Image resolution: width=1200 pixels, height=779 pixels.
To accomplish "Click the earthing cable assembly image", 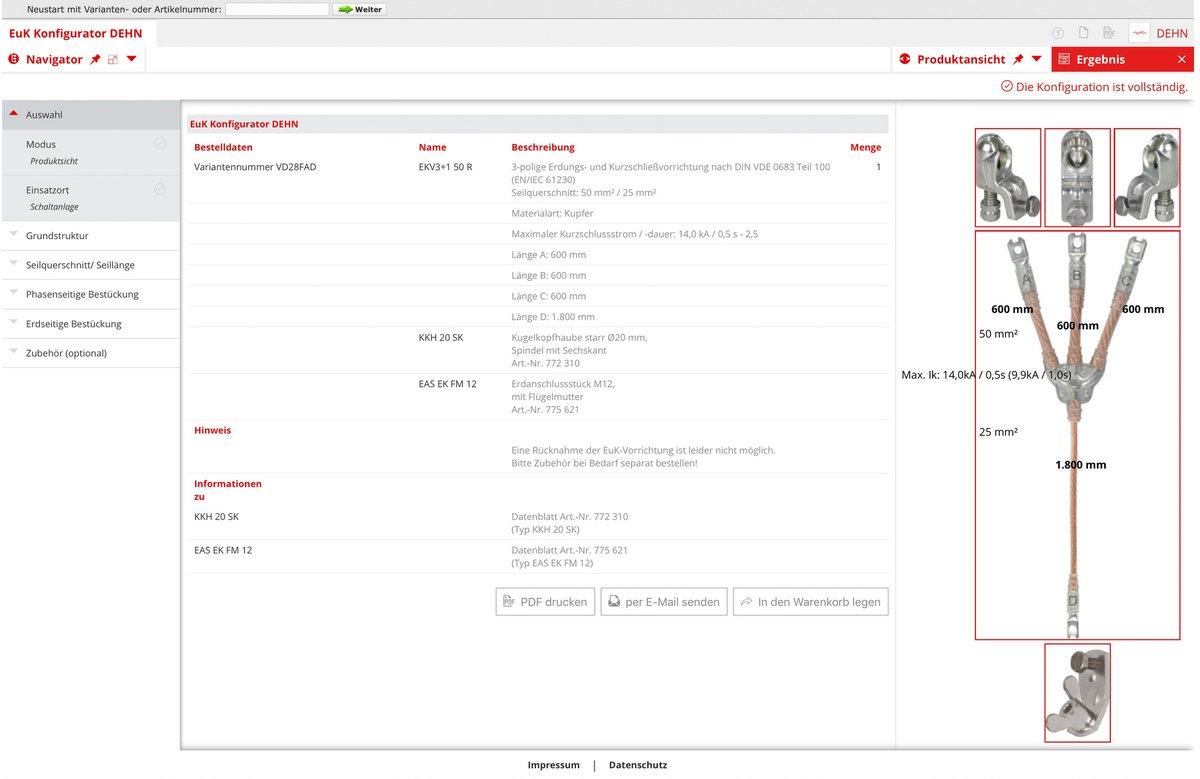I will click(1077, 435).
